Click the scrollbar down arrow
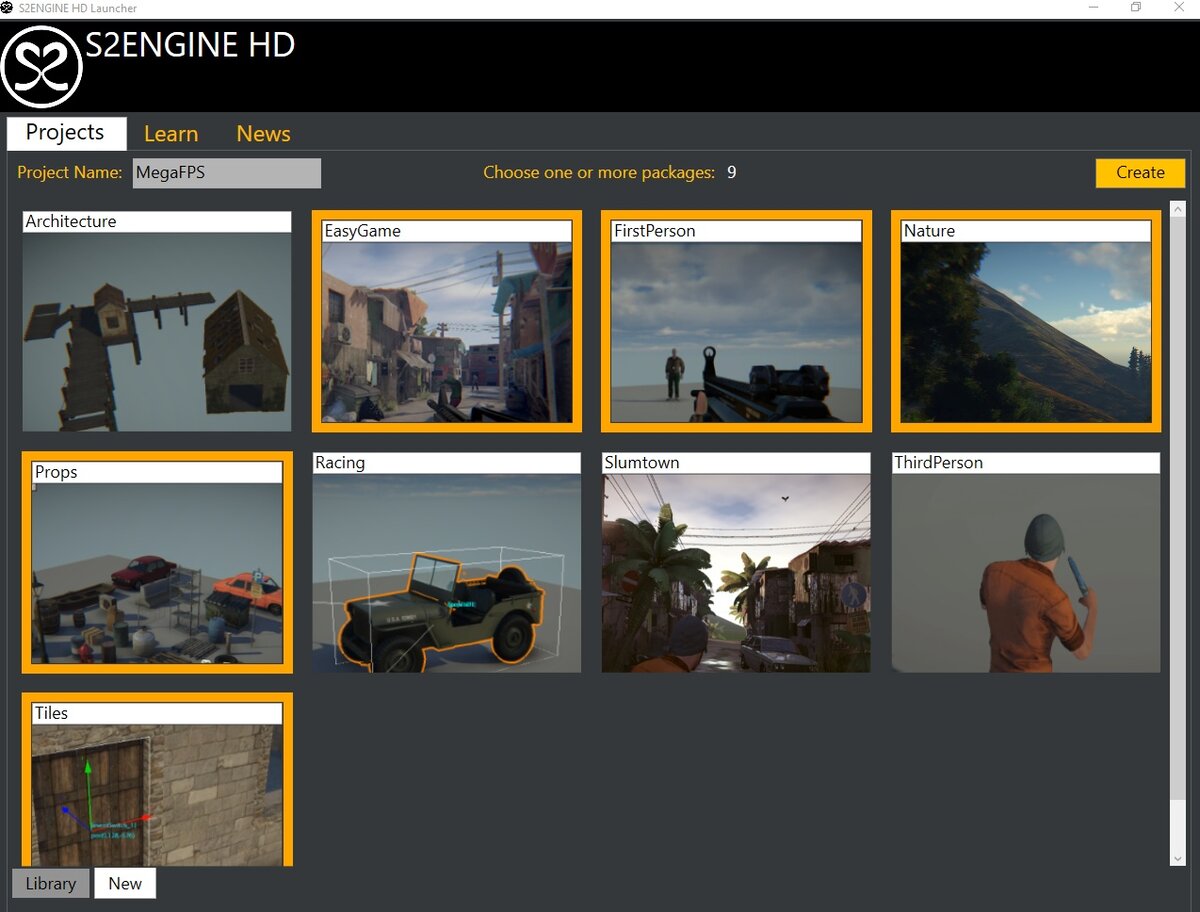This screenshot has height=912, width=1200. [x=1177, y=858]
